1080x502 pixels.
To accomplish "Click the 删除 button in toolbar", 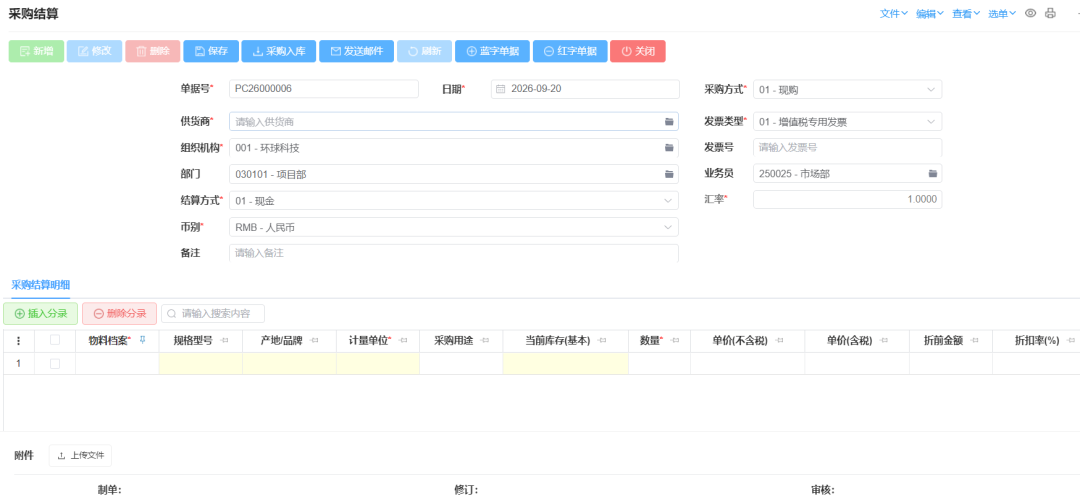I will click(153, 51).
